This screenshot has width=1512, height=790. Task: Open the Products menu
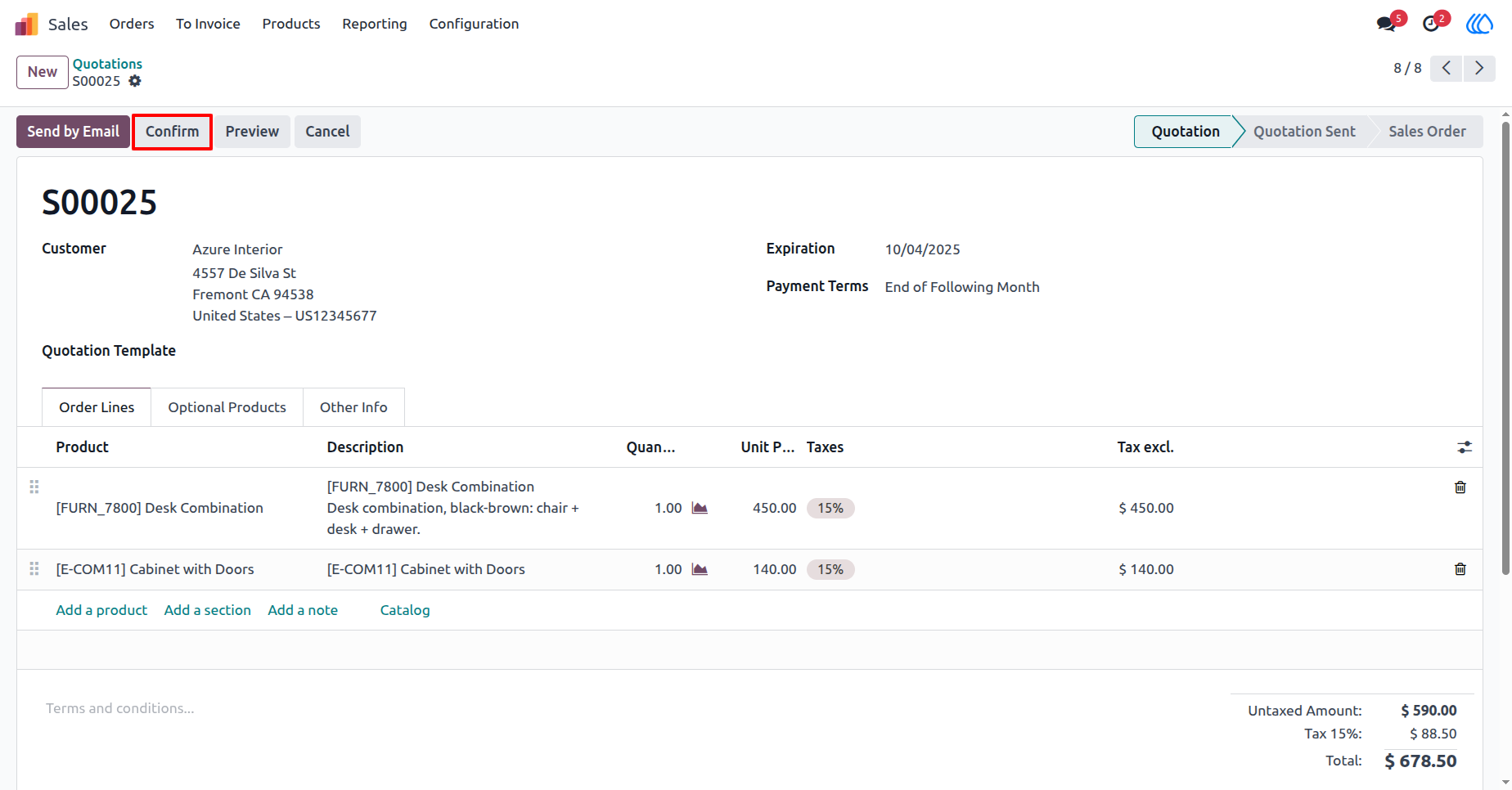291,24
